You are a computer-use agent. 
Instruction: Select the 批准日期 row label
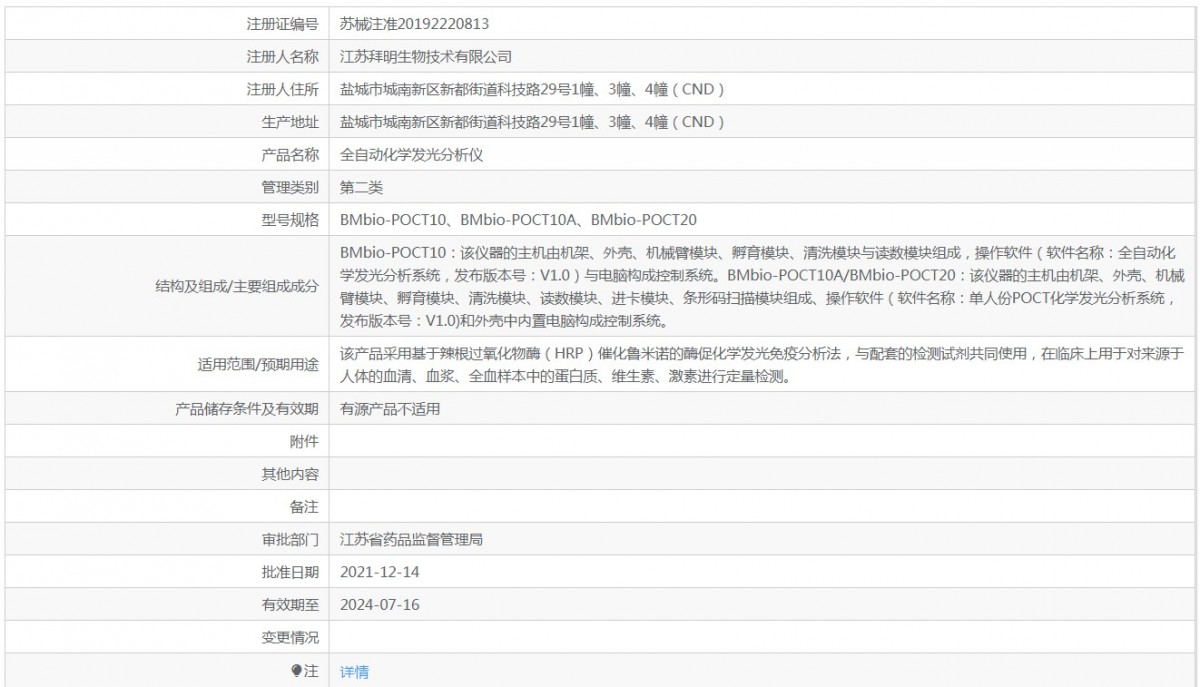[290, 573]
